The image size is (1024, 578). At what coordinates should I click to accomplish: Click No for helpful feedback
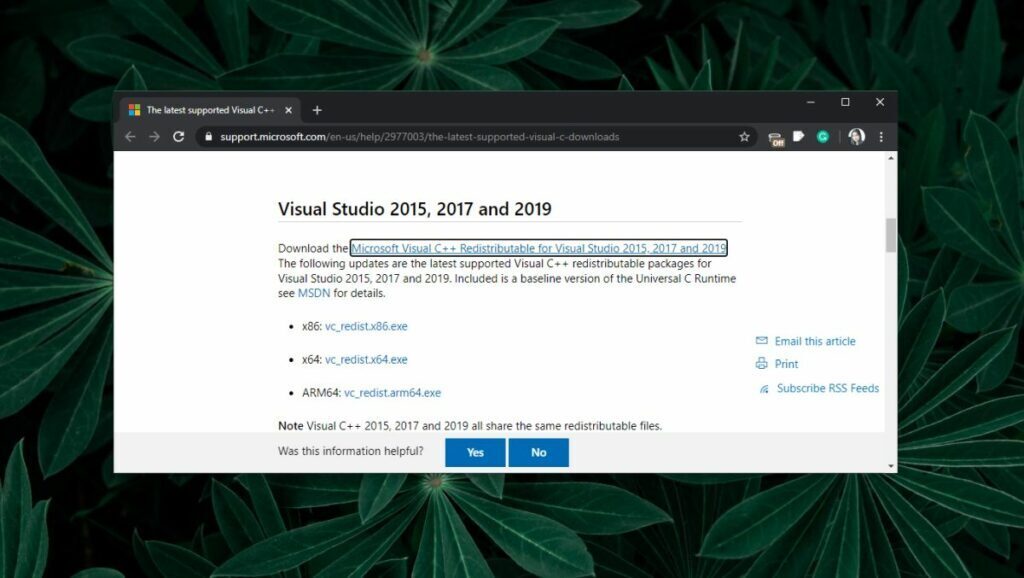coord(539,452)
